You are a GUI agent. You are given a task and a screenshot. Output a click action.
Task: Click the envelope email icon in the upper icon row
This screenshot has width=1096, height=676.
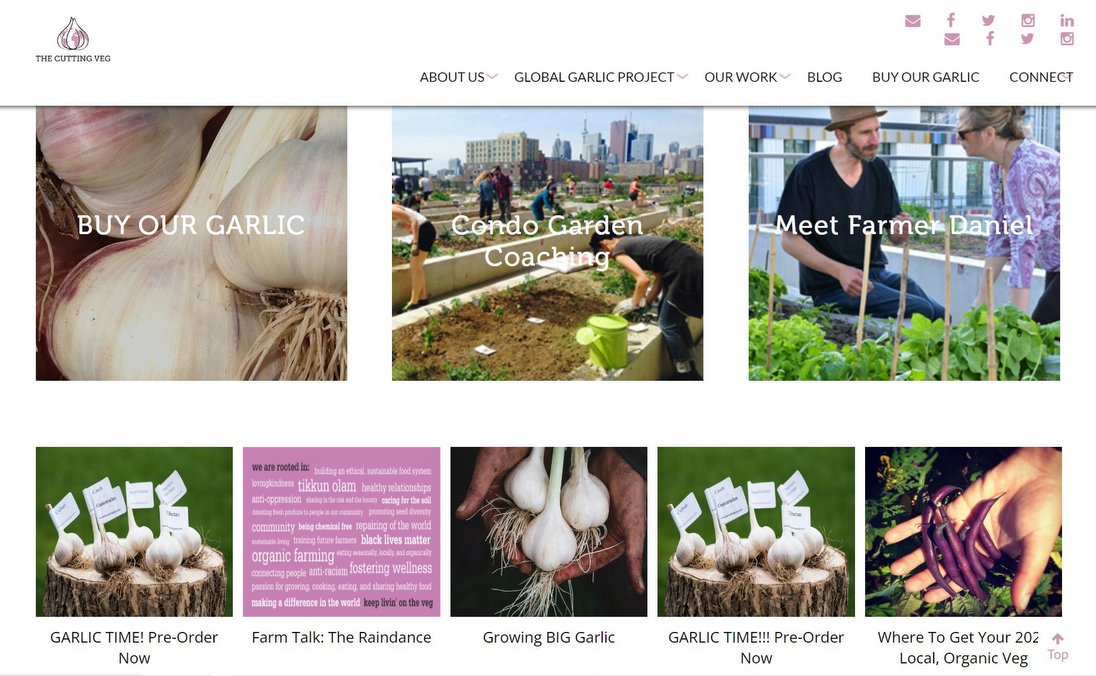coord(912,21)
